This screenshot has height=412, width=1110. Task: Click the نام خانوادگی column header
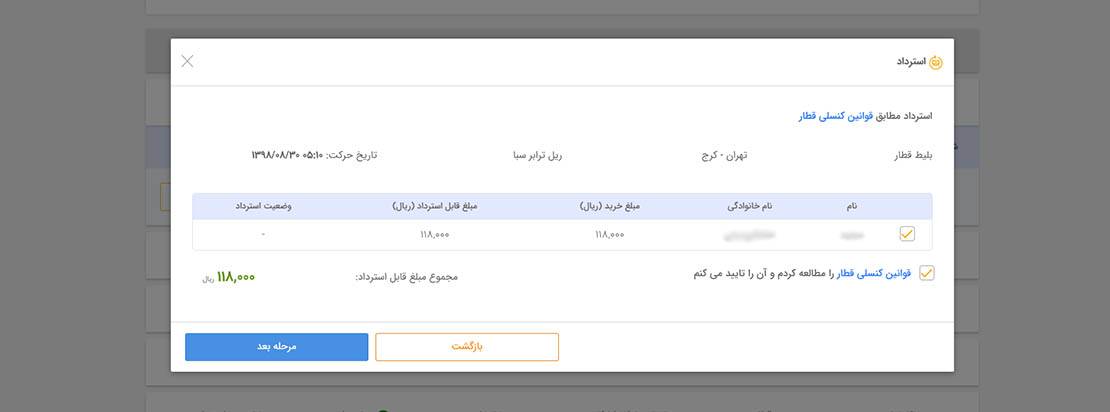coord(750,206)
